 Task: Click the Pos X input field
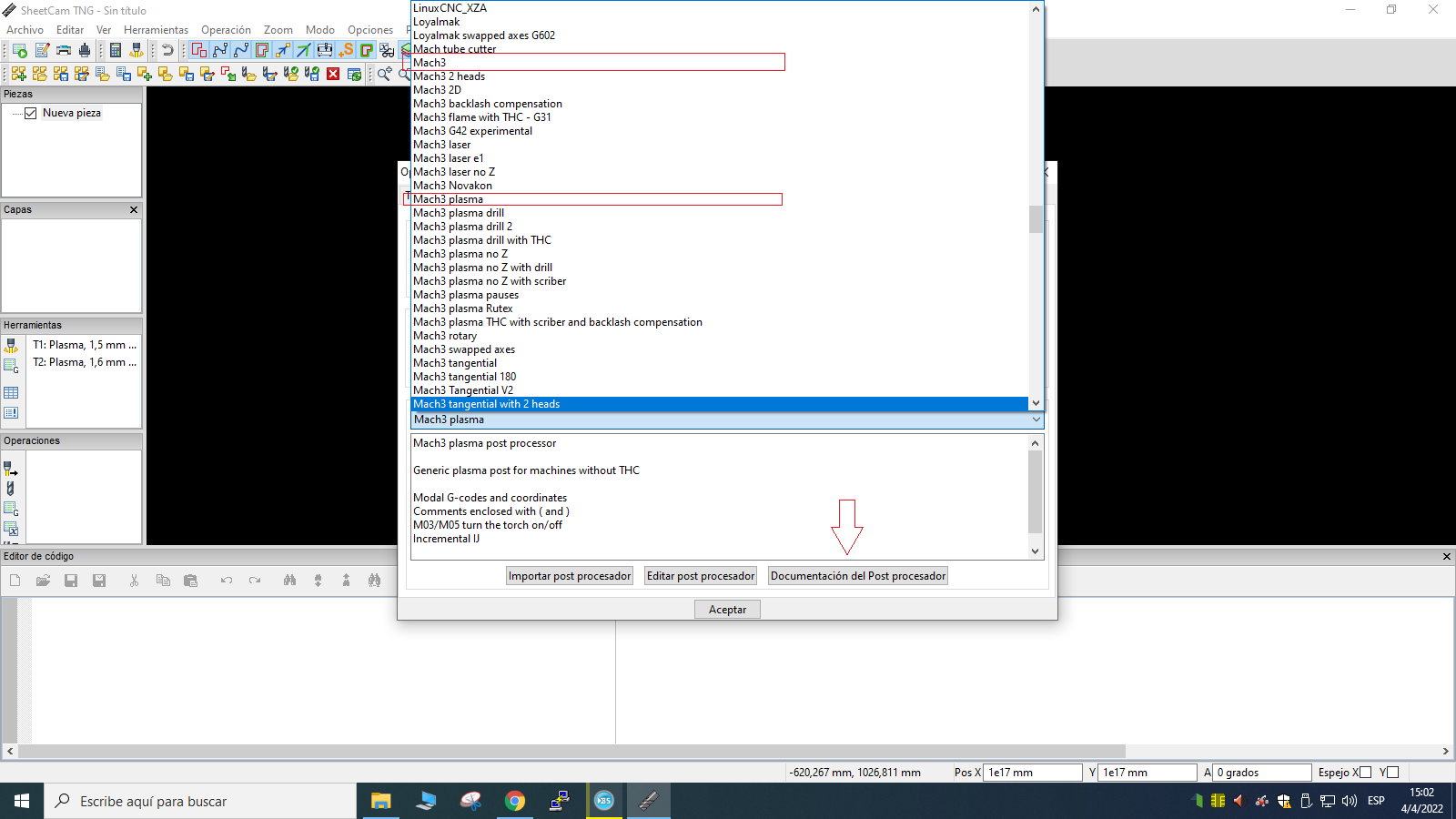click(x=1033, y=773)
